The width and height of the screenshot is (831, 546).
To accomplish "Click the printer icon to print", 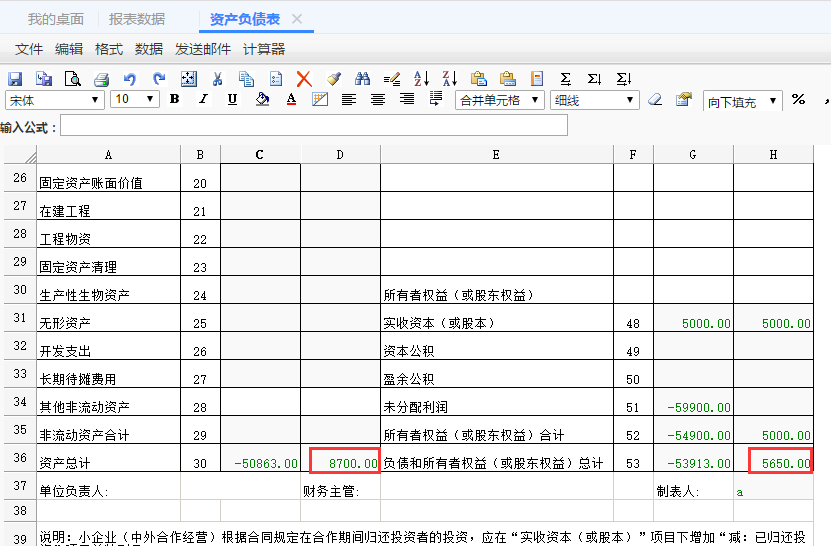I will [x=101, y=79].
